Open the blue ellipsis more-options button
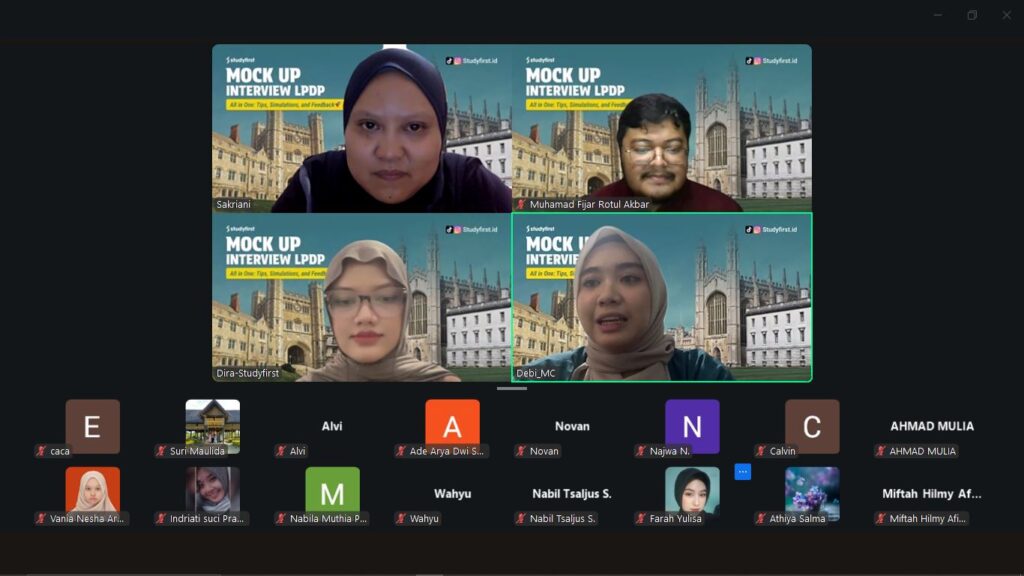1024x576 pixels. (x=742, y=472)
